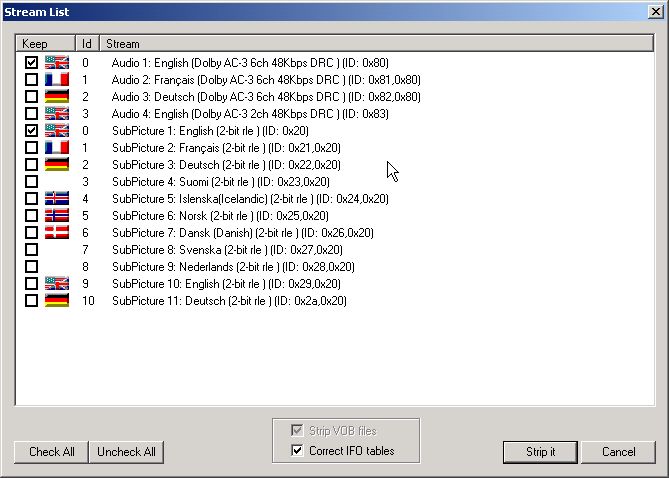669x478 pixels.
Task: Check the SubPicture 8 Svenska checkbox
Action: coord(31,249)
